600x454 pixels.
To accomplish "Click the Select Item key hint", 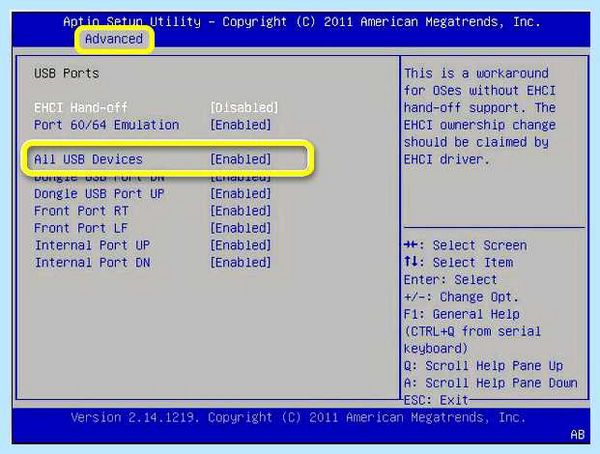I will tap(458, 263).
